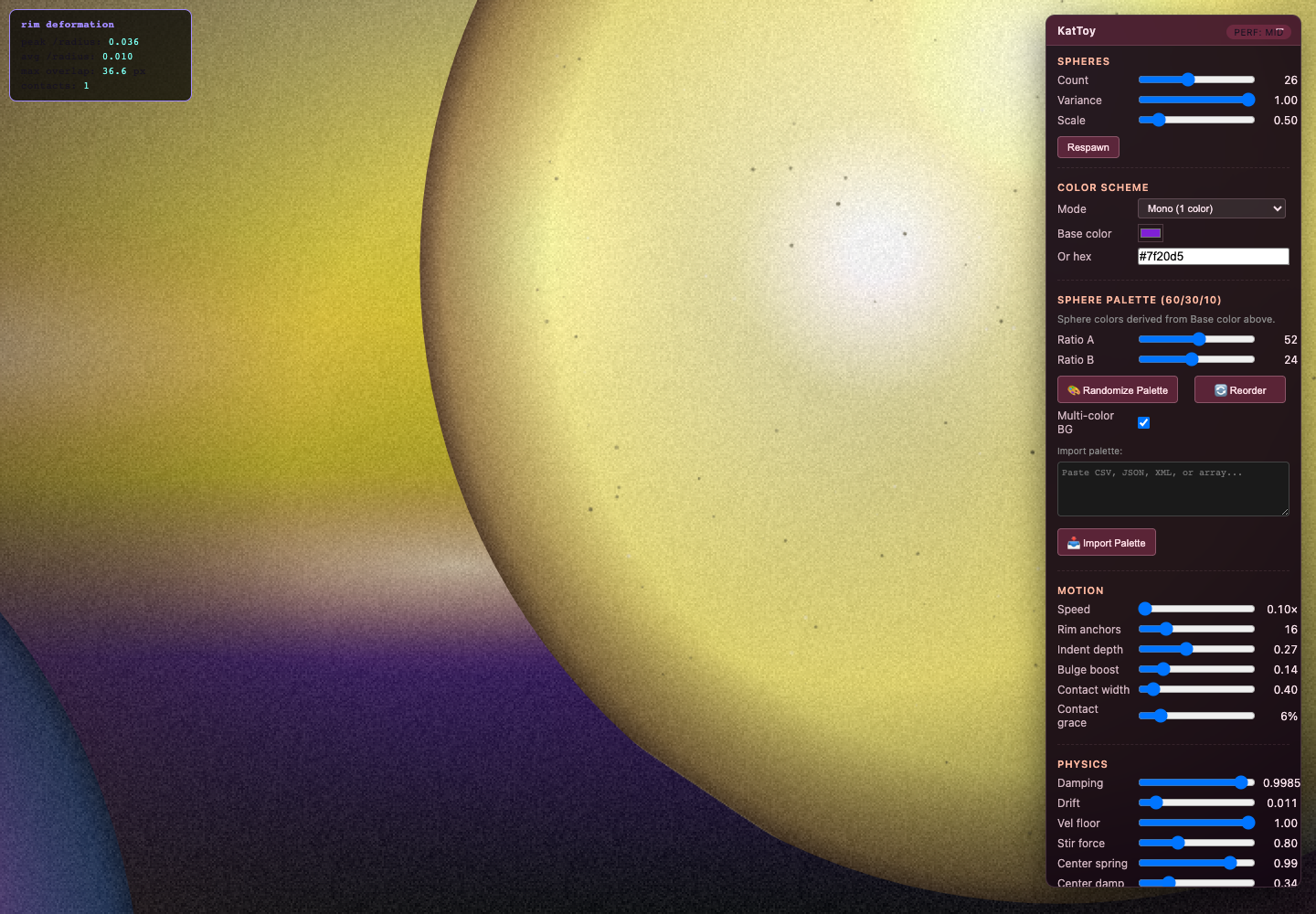1316x914 pixels.
Task: Click the Or hex input field
Action: 1213,257
